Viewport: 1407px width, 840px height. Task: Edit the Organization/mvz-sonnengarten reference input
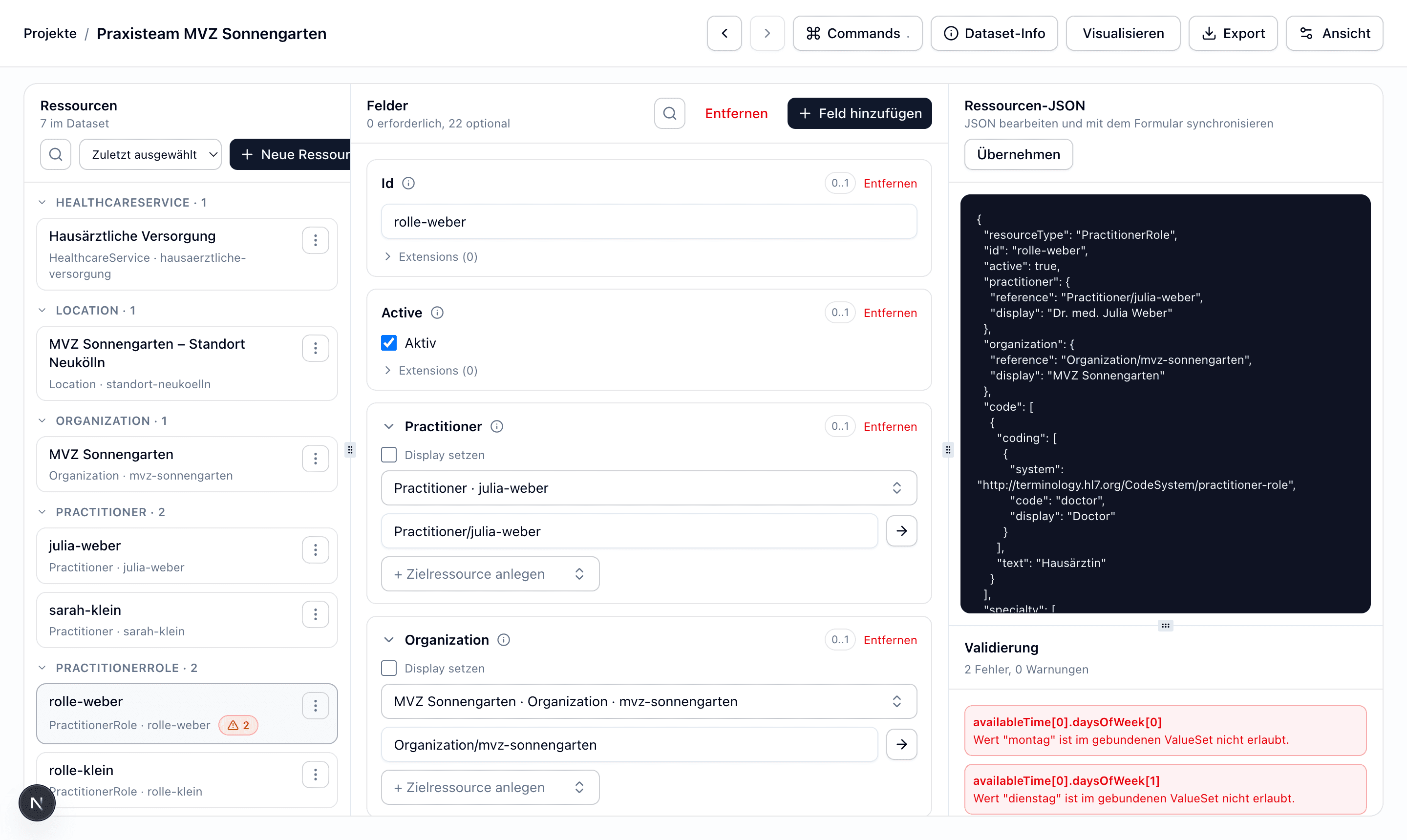pyautogui.click(x=630, y=745)
